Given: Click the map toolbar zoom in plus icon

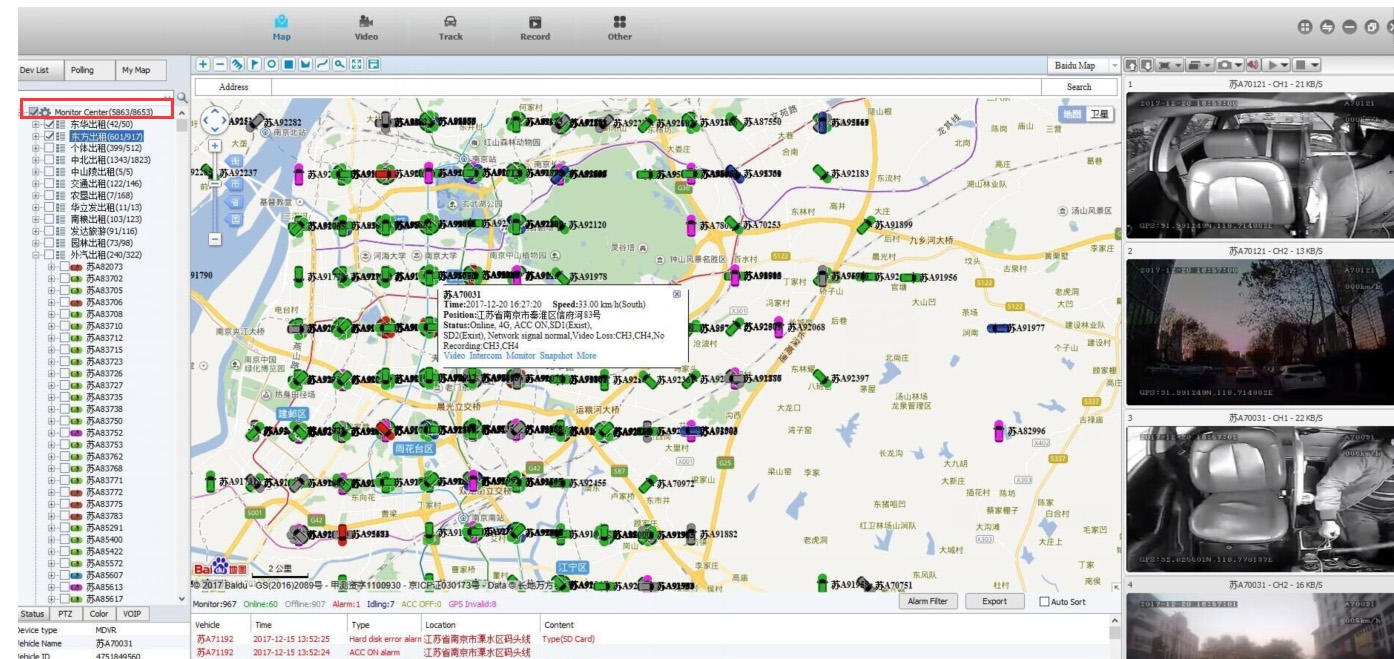Looking at the screenshot, I should [x=203, y=64].
